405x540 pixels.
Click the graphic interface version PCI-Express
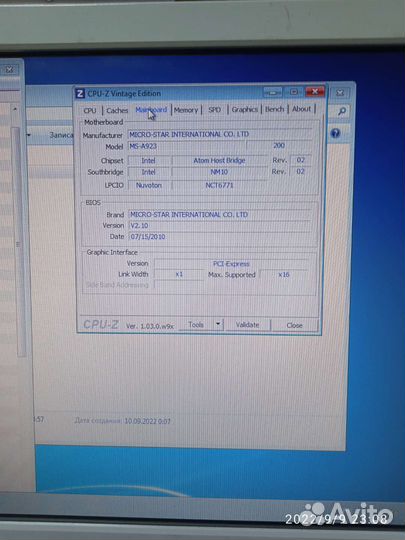(x=231, y=264)
